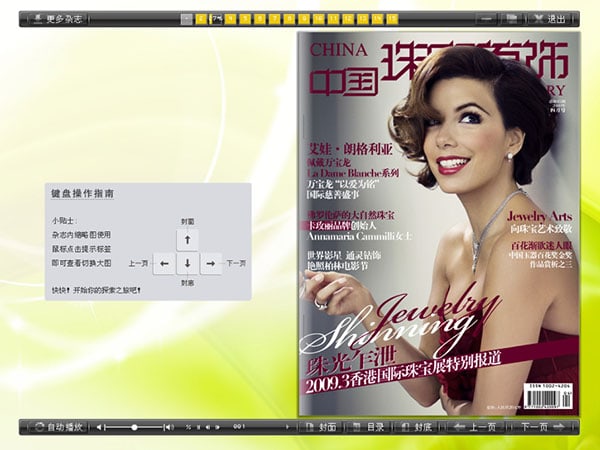The width and height of the screenshot is (600, 450).
Task: Click the small go arrow after page field
Action: tap(287, 427)
